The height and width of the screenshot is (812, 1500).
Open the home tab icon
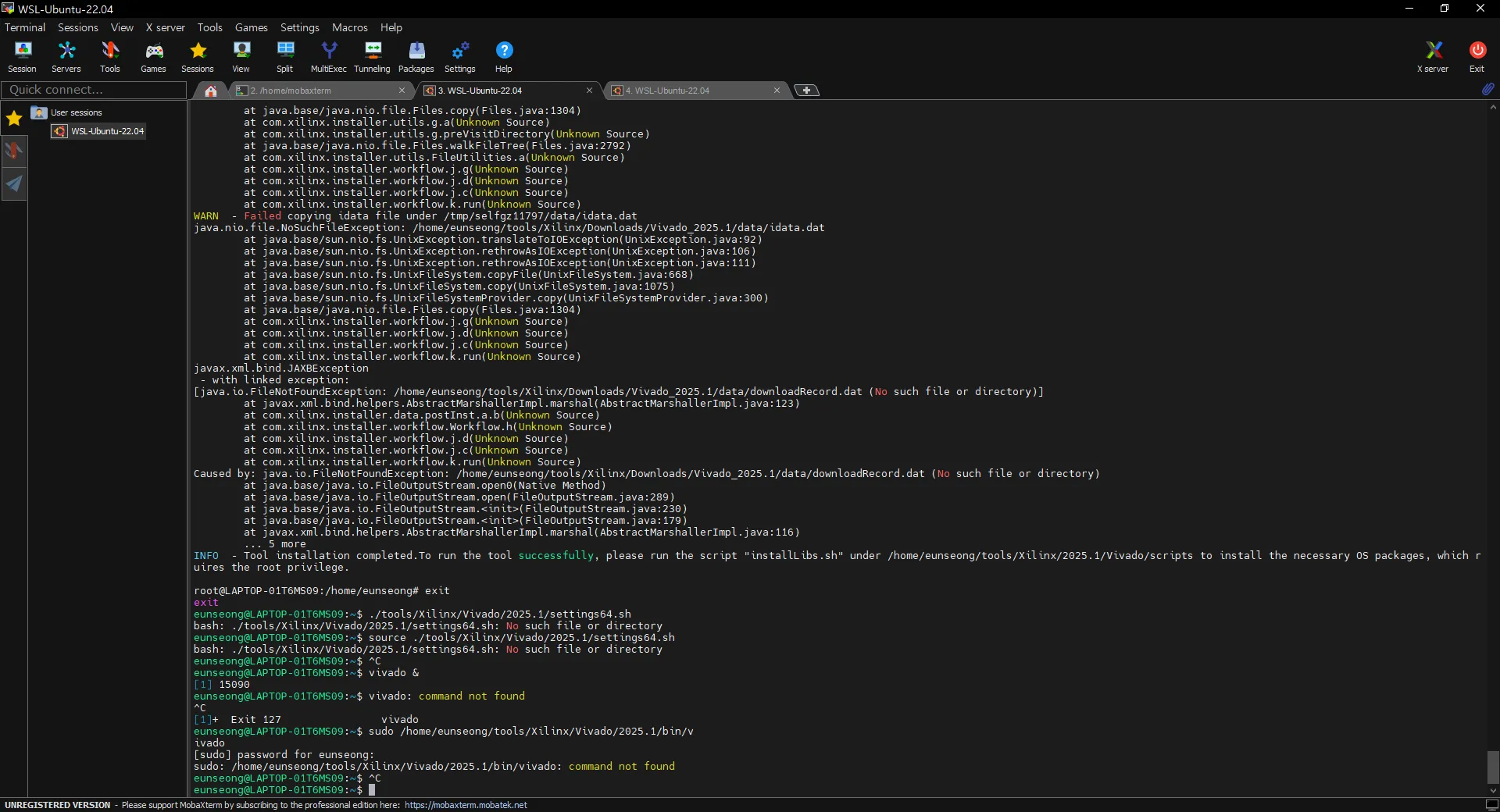[210, 91]
